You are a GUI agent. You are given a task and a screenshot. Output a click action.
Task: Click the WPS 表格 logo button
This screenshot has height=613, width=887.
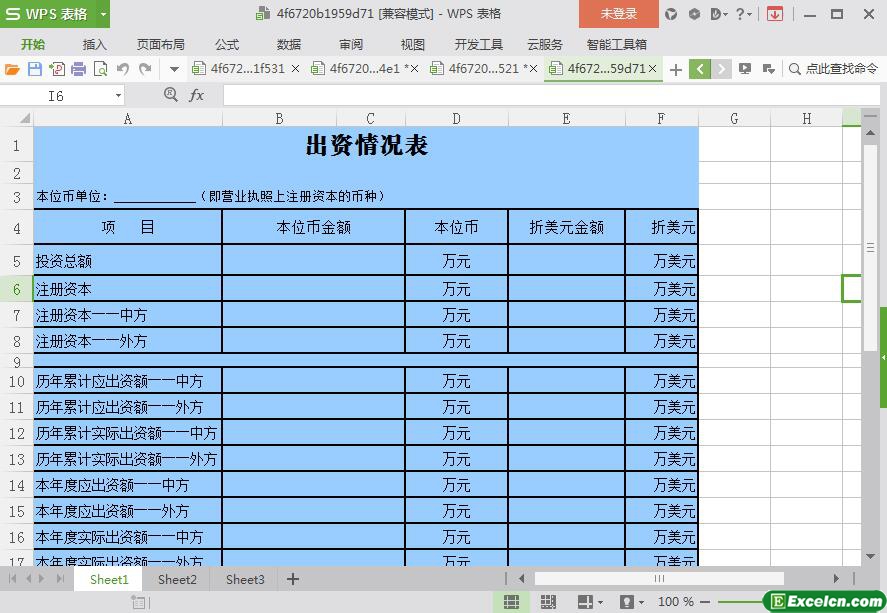tap(48, 14)
